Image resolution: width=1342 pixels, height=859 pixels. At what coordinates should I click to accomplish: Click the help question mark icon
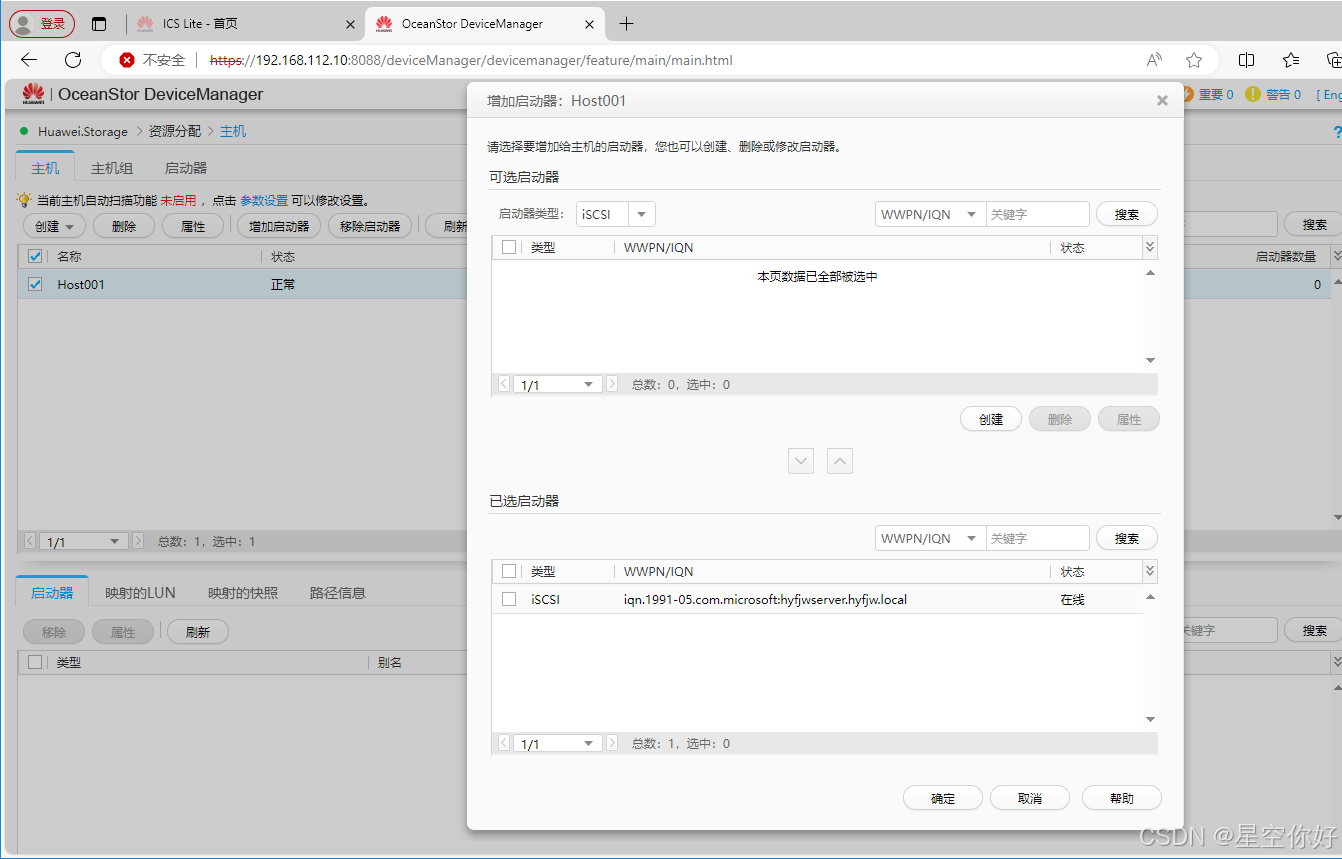point(1337,132)
